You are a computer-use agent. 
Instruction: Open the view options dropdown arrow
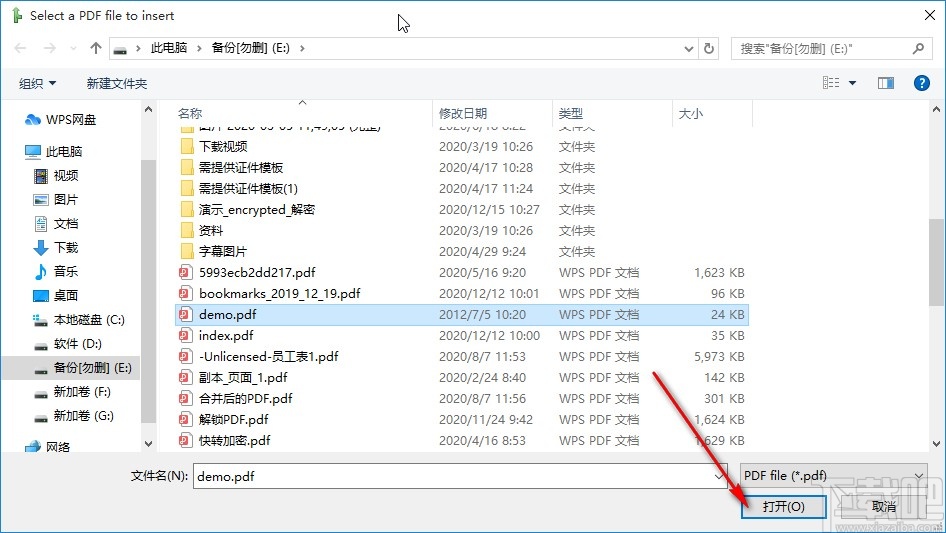coord(852,83)
